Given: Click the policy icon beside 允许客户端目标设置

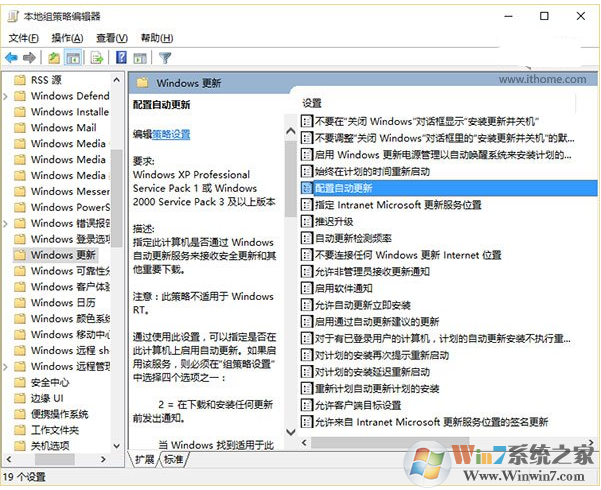Looking at the screenshot, I should tap(306, 405).
